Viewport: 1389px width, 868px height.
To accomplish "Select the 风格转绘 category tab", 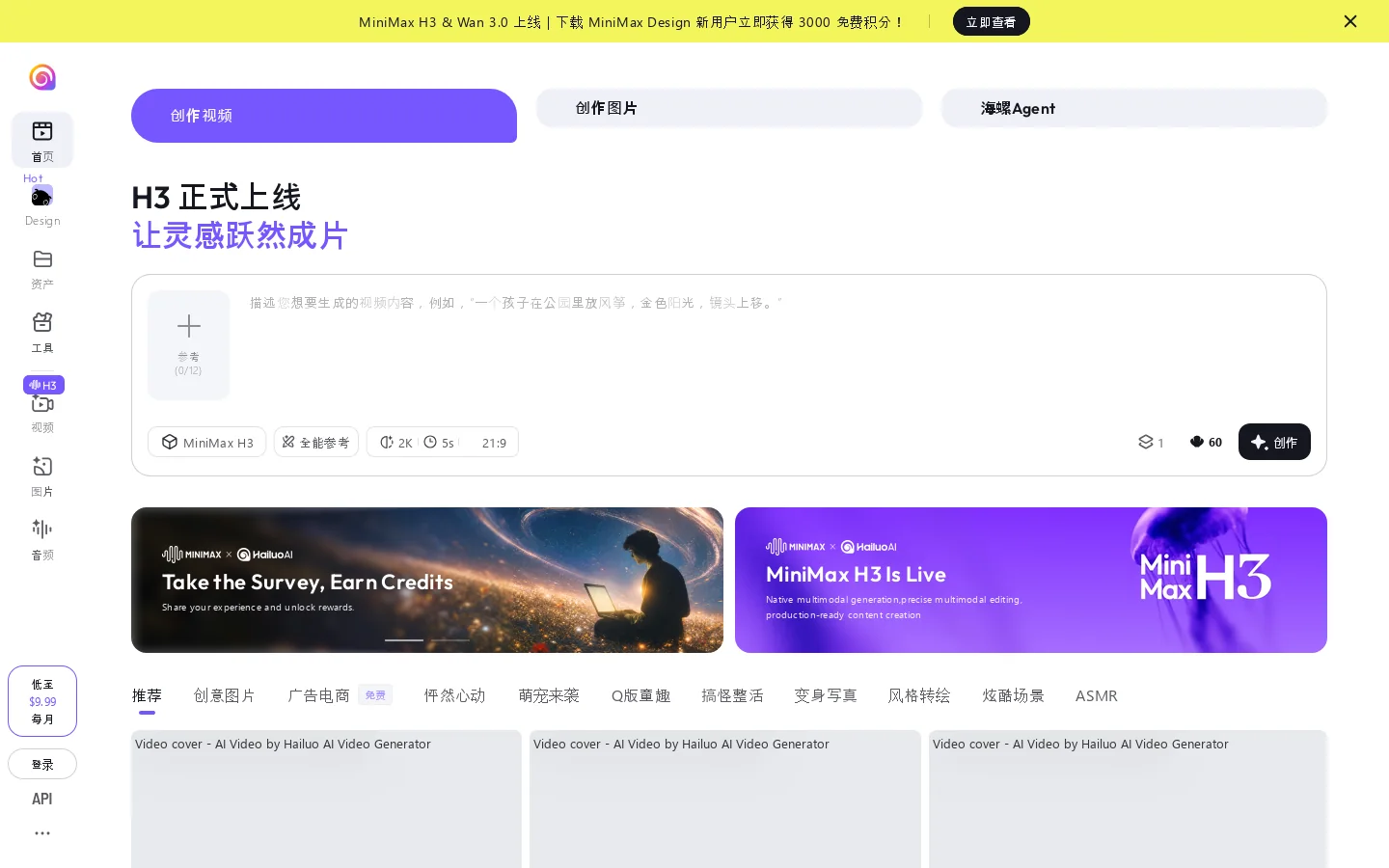I will 919,696.
